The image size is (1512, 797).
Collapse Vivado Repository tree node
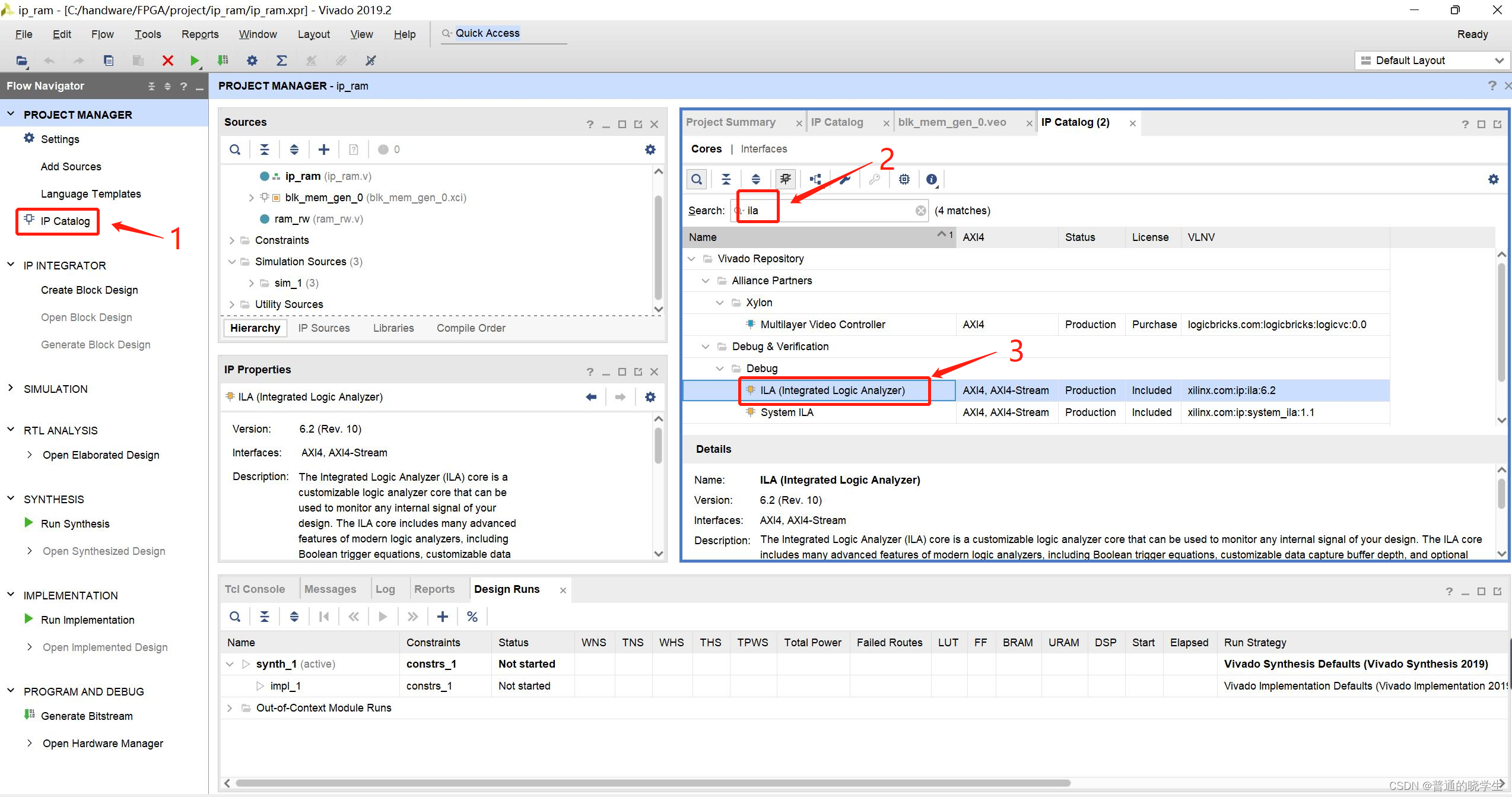[691, 259]
